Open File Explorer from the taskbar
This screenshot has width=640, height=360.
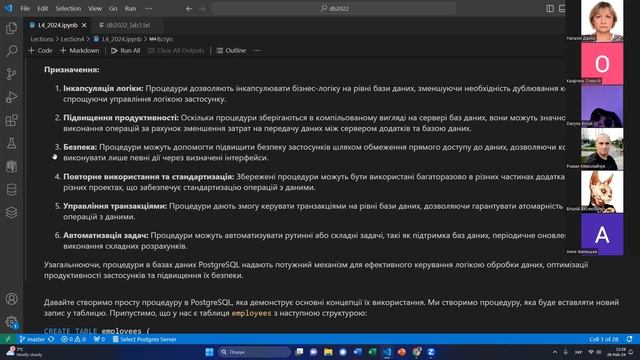point(328,352)
